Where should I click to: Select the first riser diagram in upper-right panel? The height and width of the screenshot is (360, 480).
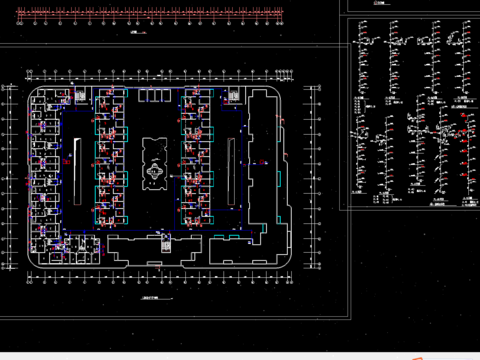tap(364, 58)
